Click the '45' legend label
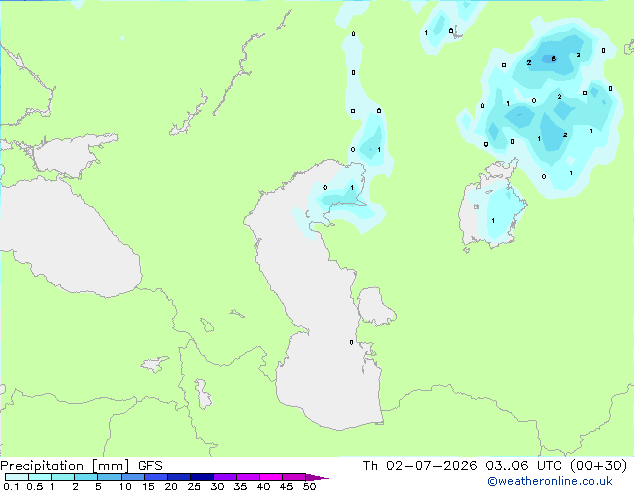The width and height of the screenshot is (634, 490). coord(286,486)
